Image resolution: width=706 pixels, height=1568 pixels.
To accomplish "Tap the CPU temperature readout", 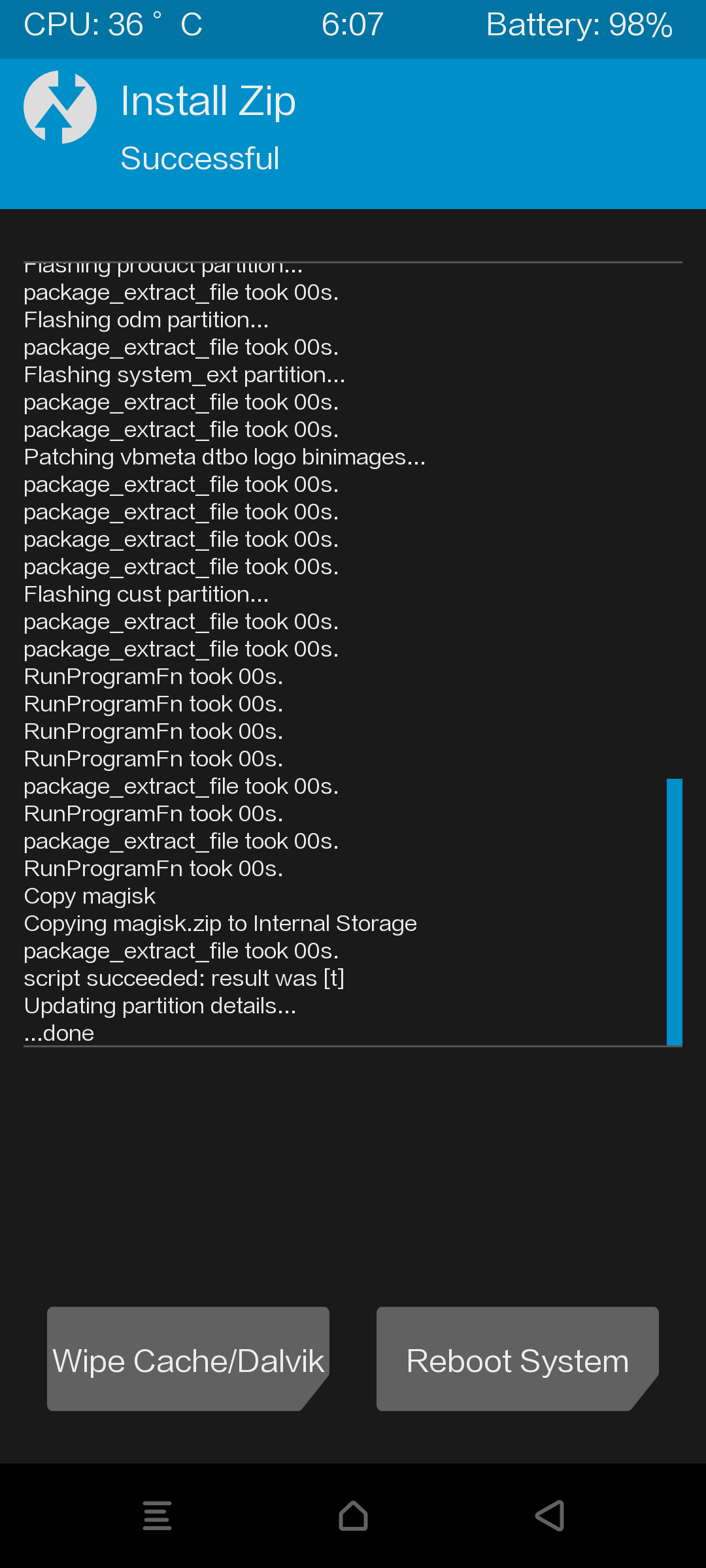I will click(x=113, y=26).
